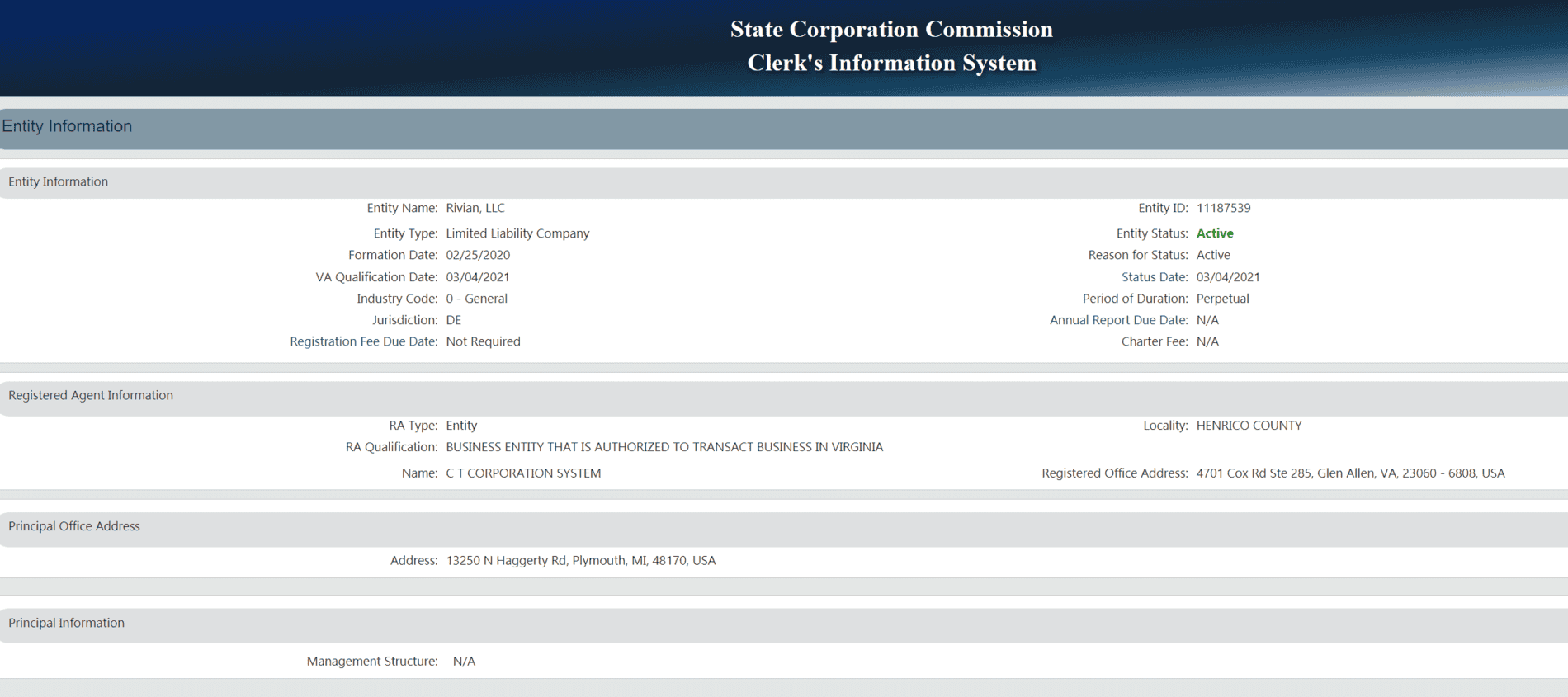The height and width of the screenshot is (697, 1568).
Task: Click the RA Type value Entity
Action: point(461,426)
